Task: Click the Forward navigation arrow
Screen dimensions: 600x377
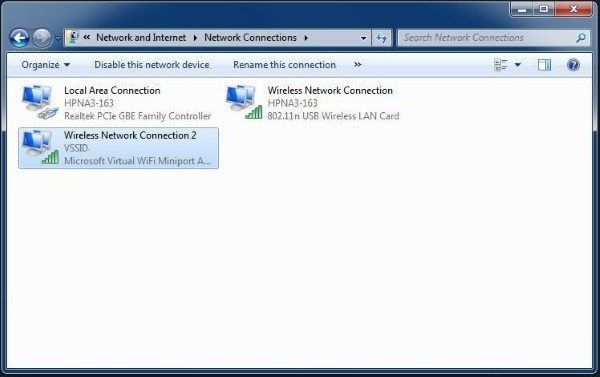Action: (42, 38)
